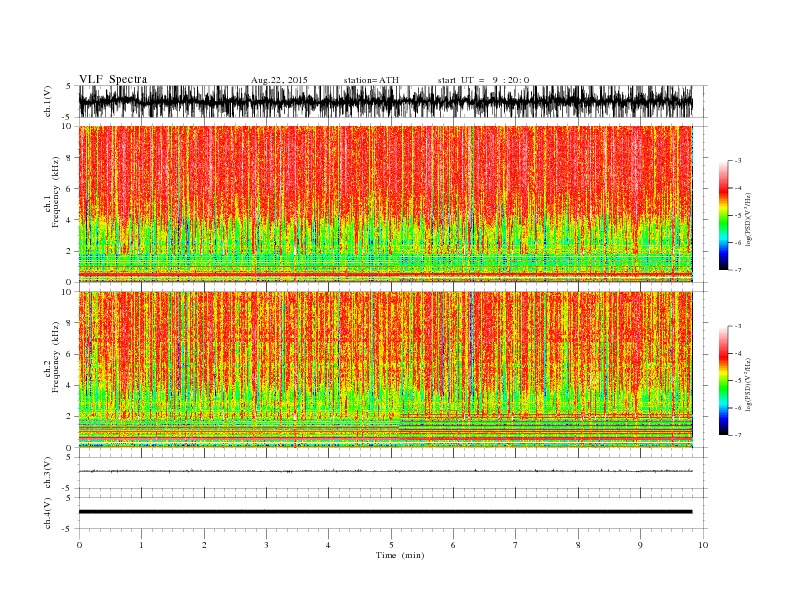
Task: Click the thick ch.4 voltage trace
Action: point(385,512)
